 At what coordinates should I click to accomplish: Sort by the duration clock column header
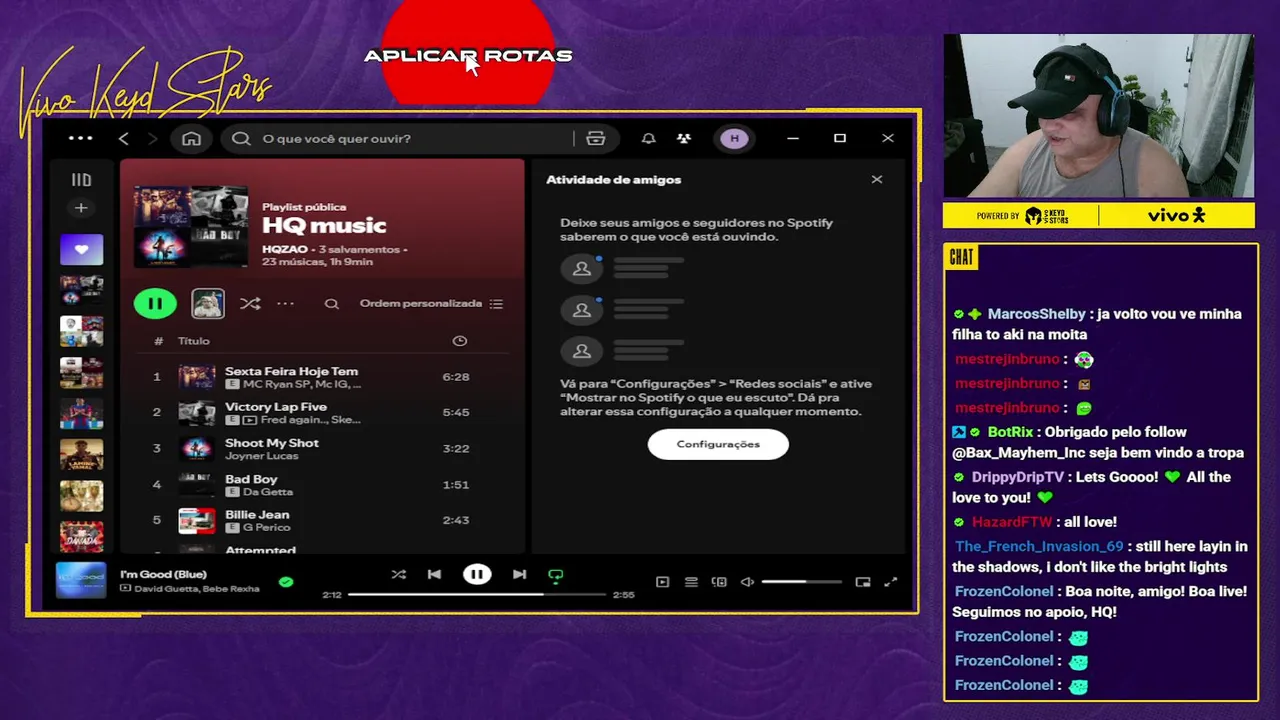point(460,341)
